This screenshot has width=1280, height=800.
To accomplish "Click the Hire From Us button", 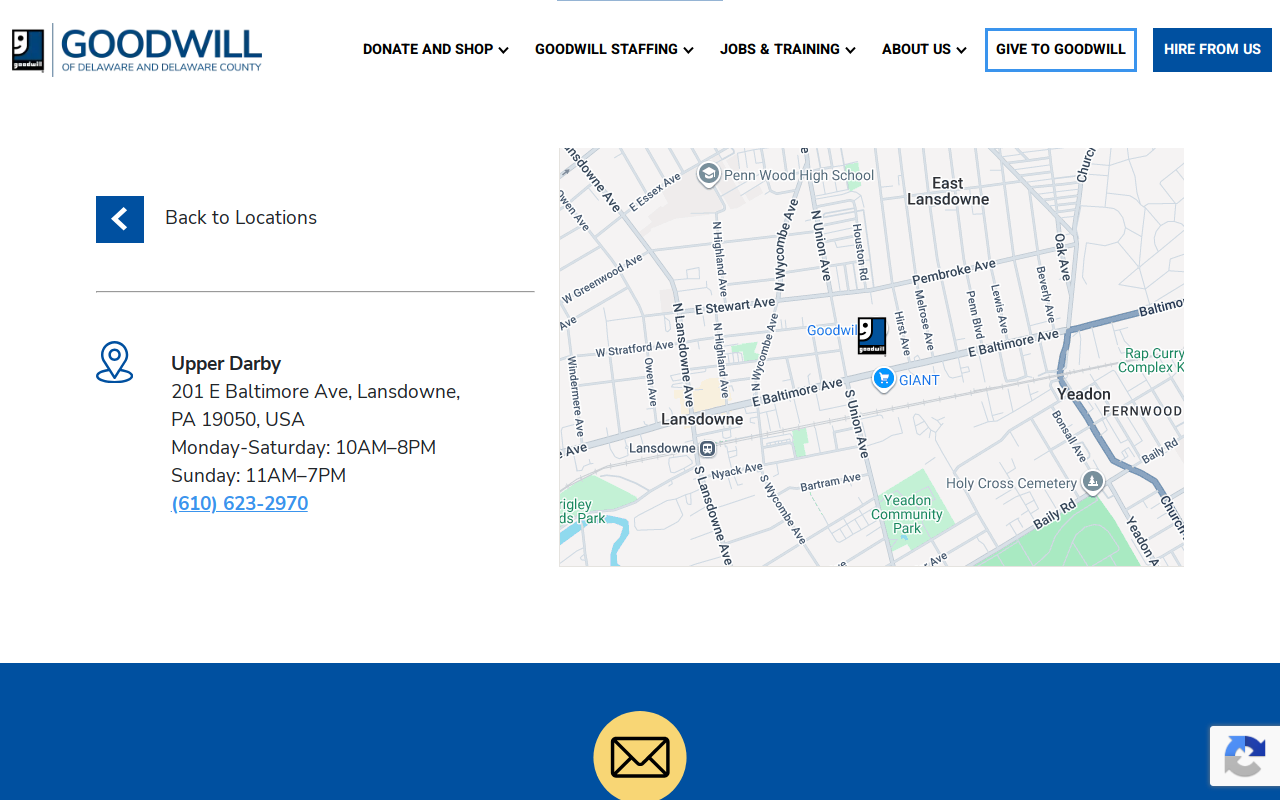I will pos(1212,50).
